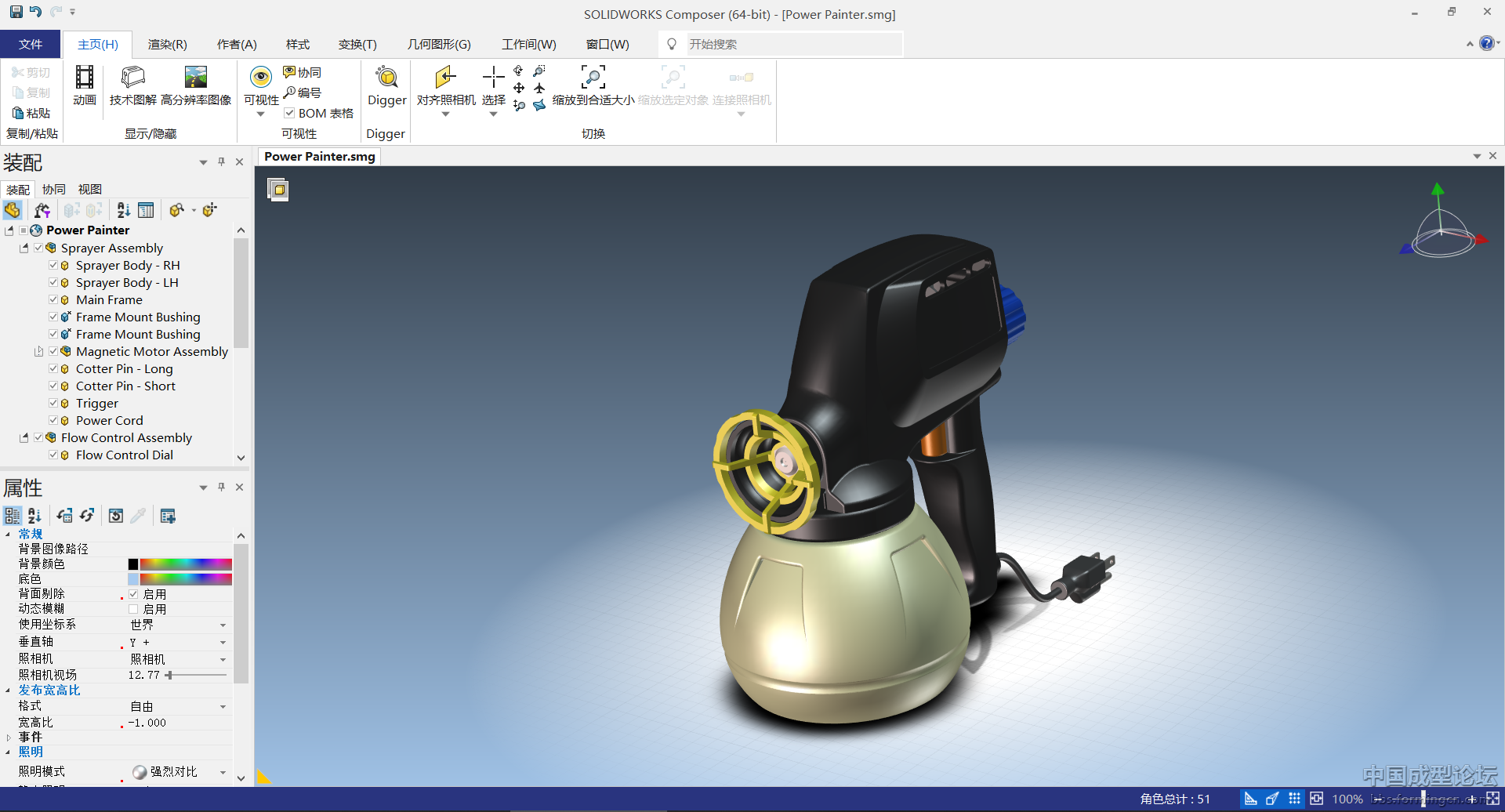Click the 协同 button in visibility group
This screenshot has height=812, width=1505.
pos(303,72)
